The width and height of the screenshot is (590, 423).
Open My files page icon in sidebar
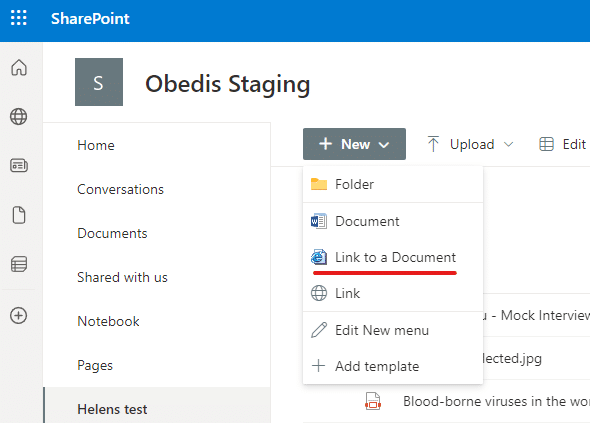point(19,215)
